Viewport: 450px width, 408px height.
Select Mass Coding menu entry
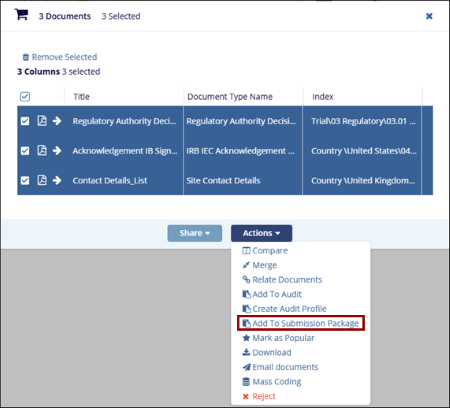tap(272, 382)
